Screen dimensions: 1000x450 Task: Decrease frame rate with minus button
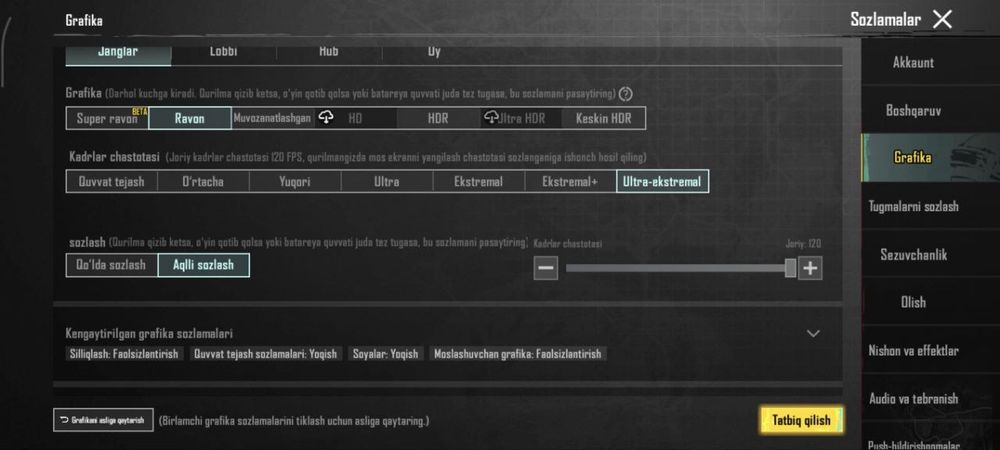pyautogui.click(x=545, y=268)
